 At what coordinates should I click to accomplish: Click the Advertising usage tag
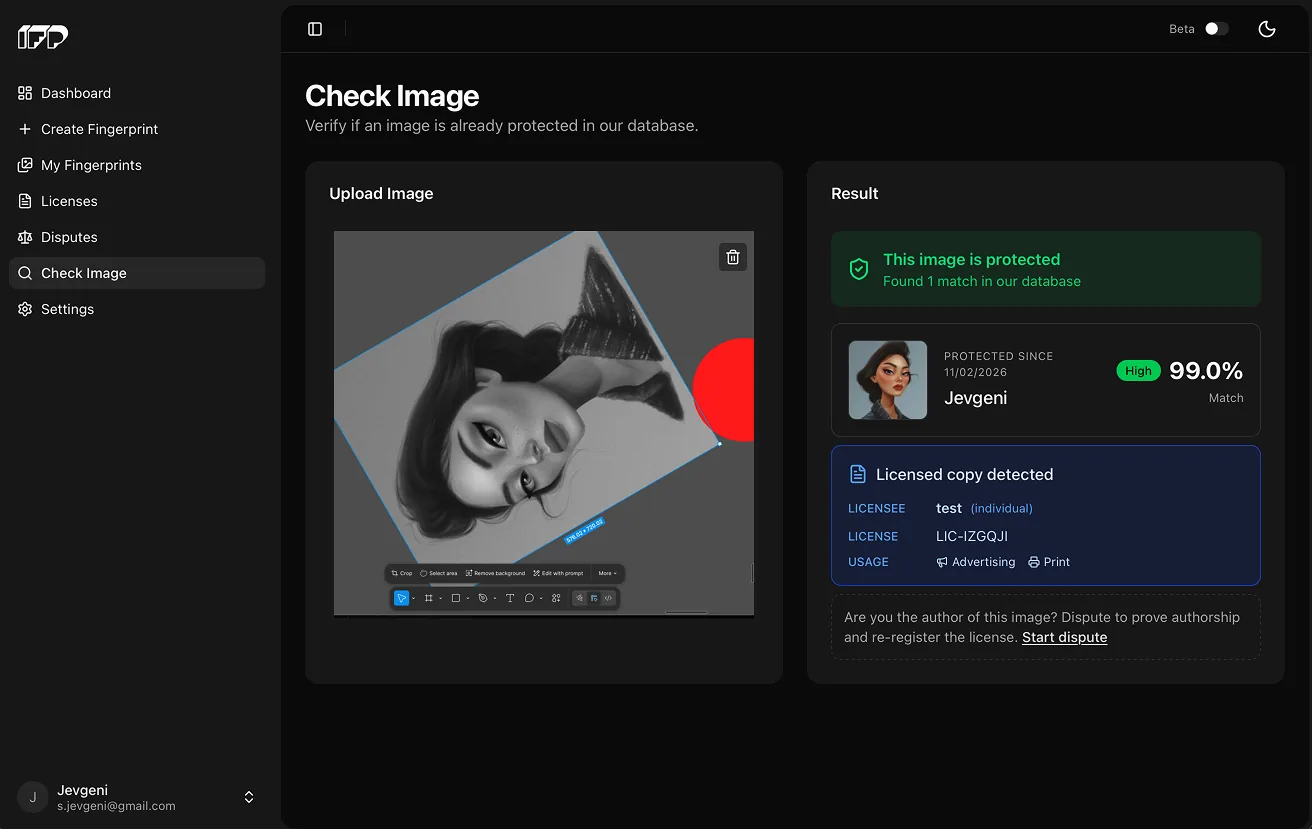[976, 562]
